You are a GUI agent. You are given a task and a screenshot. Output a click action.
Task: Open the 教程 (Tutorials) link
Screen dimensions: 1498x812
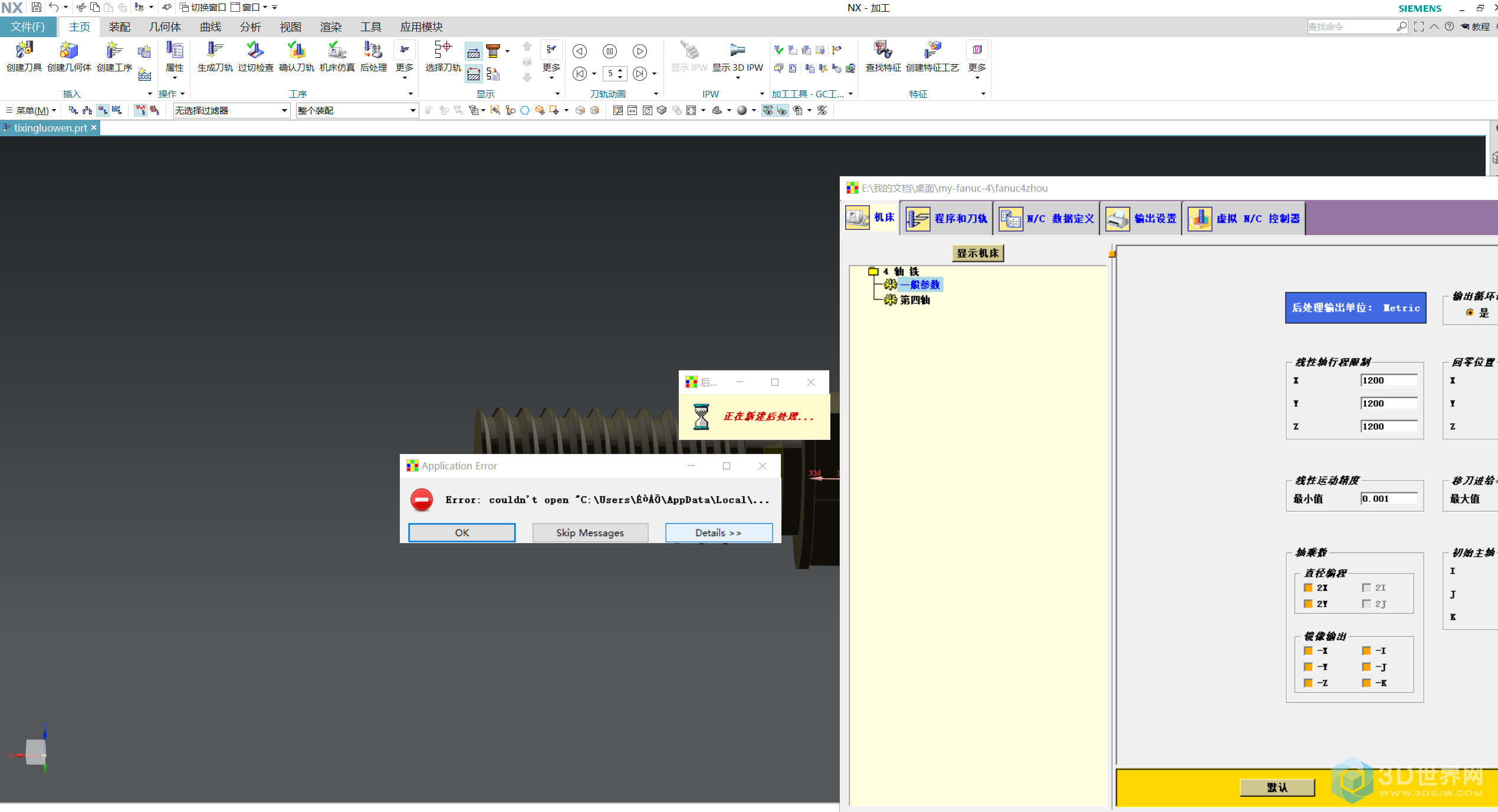(1476, 27)
